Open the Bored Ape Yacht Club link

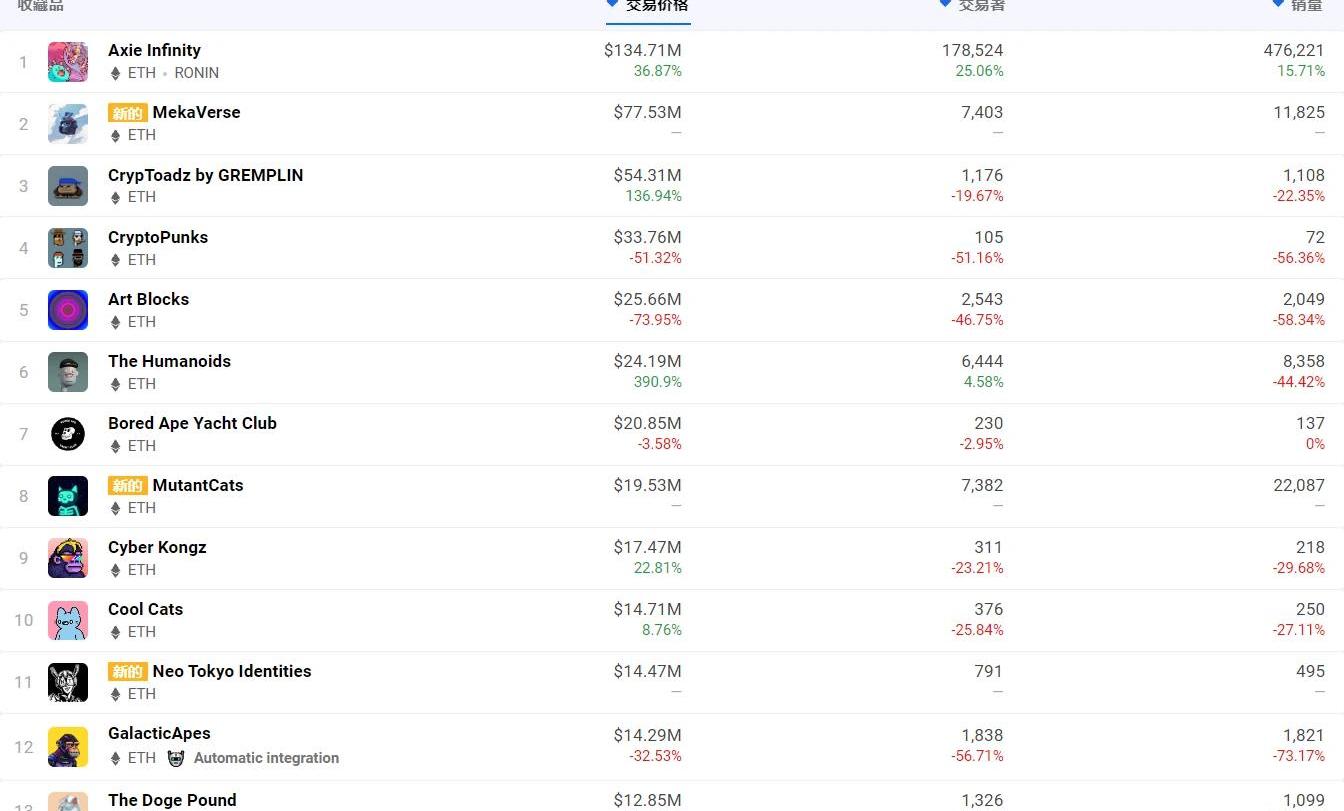[x=192, y=423]
